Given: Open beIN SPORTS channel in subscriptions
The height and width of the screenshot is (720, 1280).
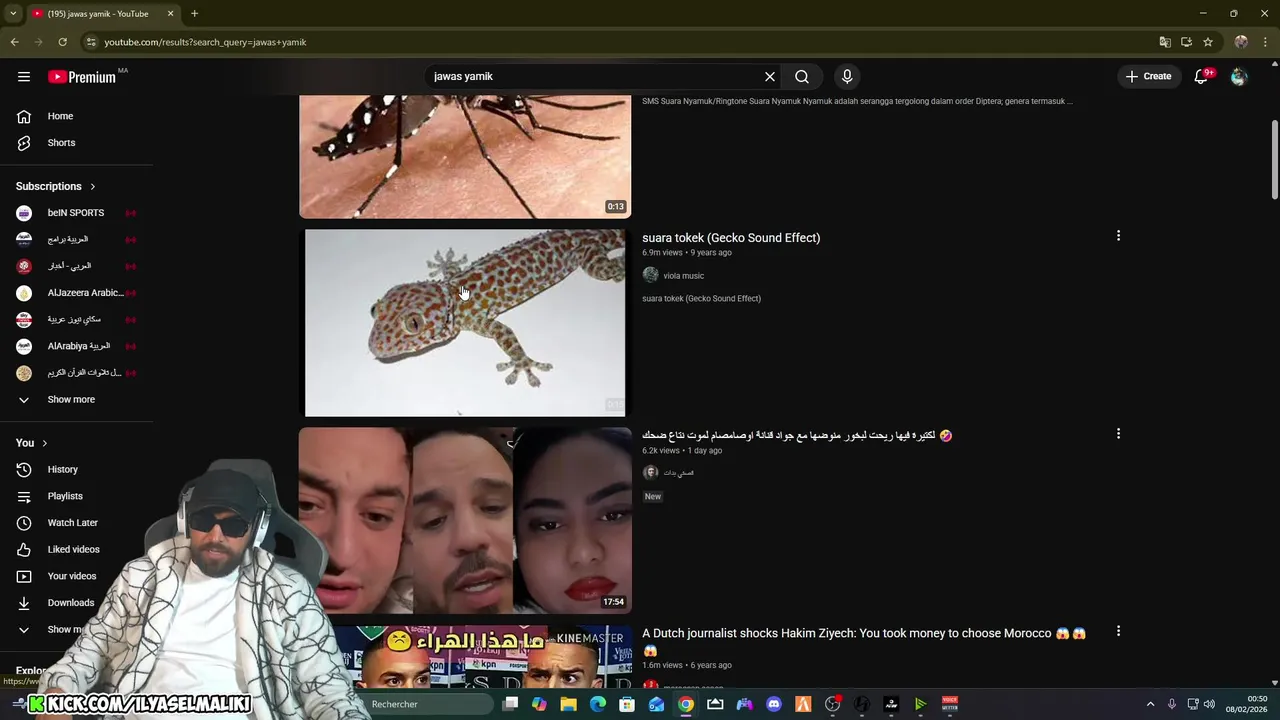Looking at the screenshot, I should [x=76, y=213].
